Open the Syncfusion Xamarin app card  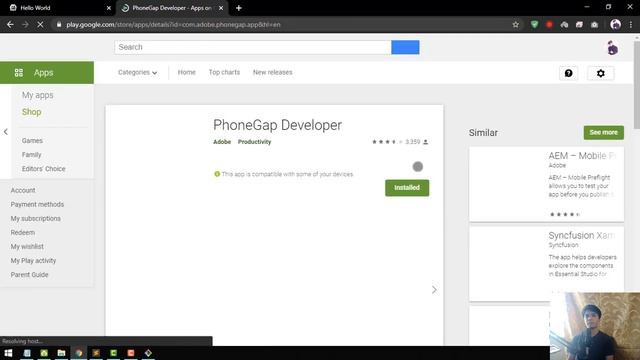[546, 264]
